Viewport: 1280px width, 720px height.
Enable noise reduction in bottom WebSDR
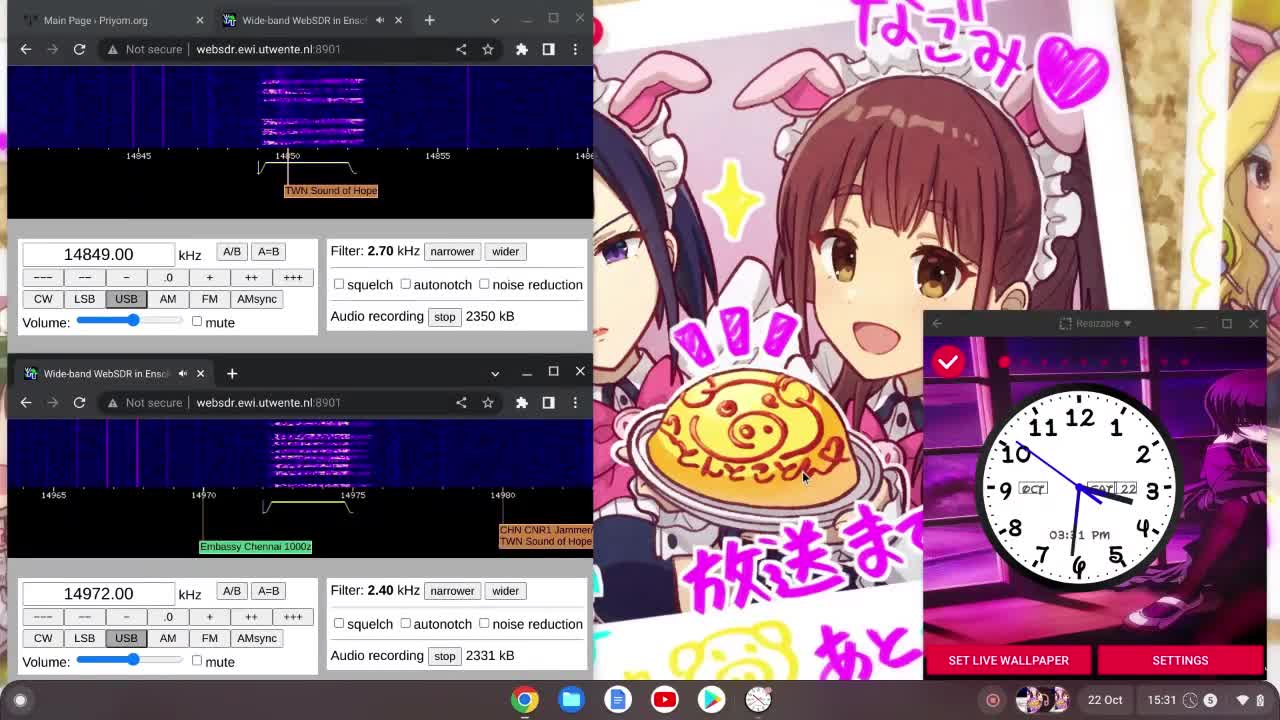(x=484, y=623)
